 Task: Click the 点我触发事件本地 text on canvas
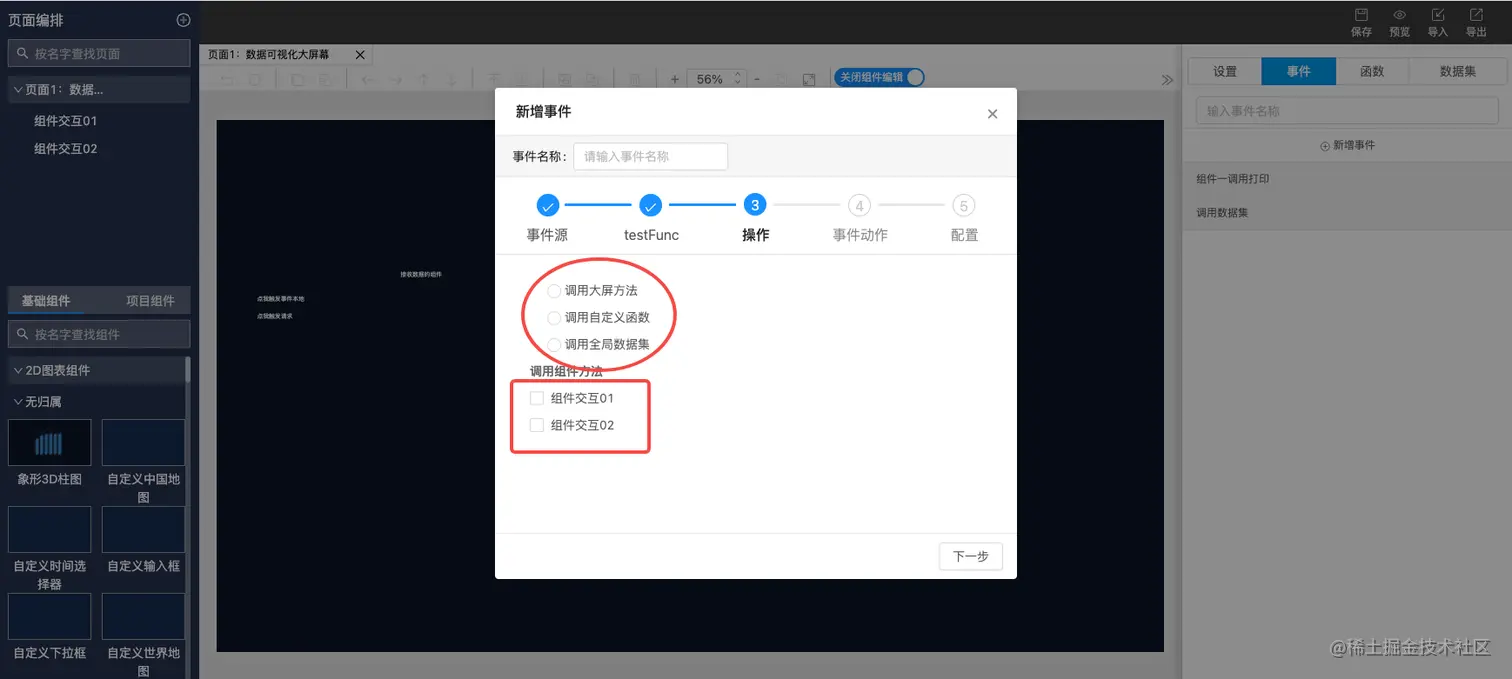pos(281,299)
